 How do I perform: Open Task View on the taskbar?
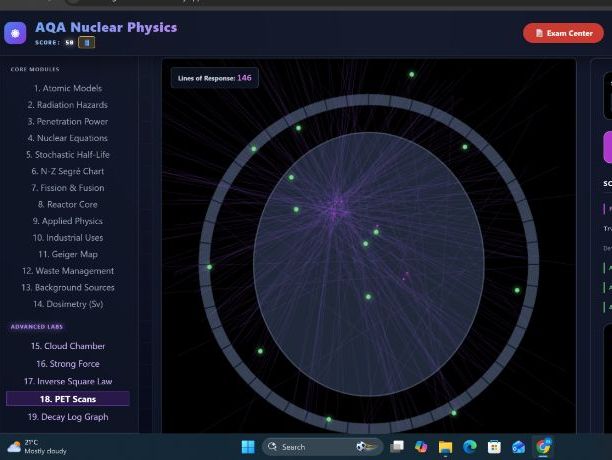[x=397, y=447]
